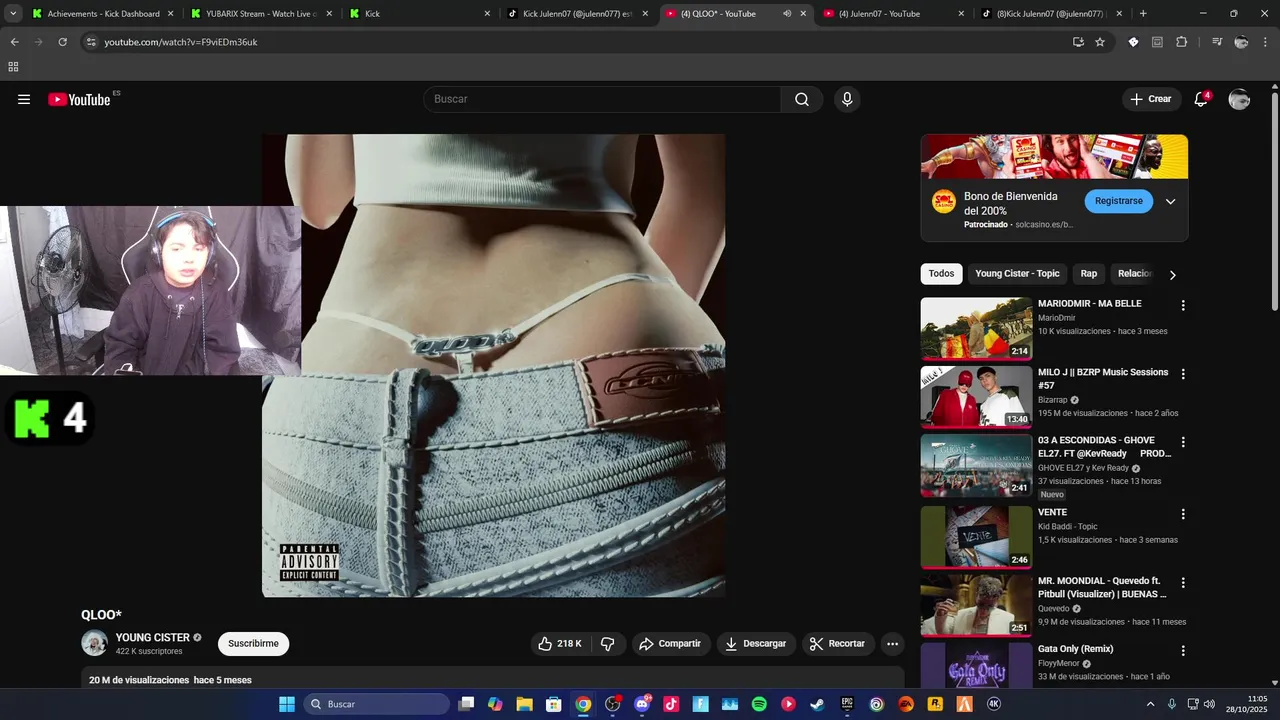Select the Young Cister - Topic chip
1280x720 pixels.
[1017, 273]
